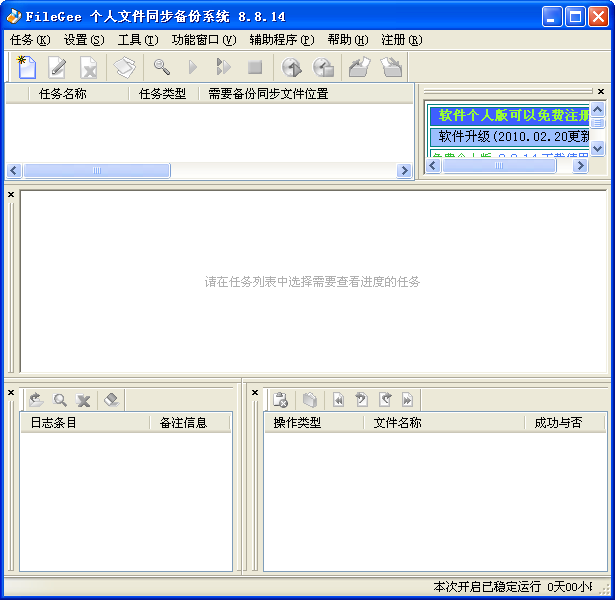Viewport: 615px width, 600px height.
Task: Click the stop task square icon
Action: pyautogui.click(x=255, y=67)
